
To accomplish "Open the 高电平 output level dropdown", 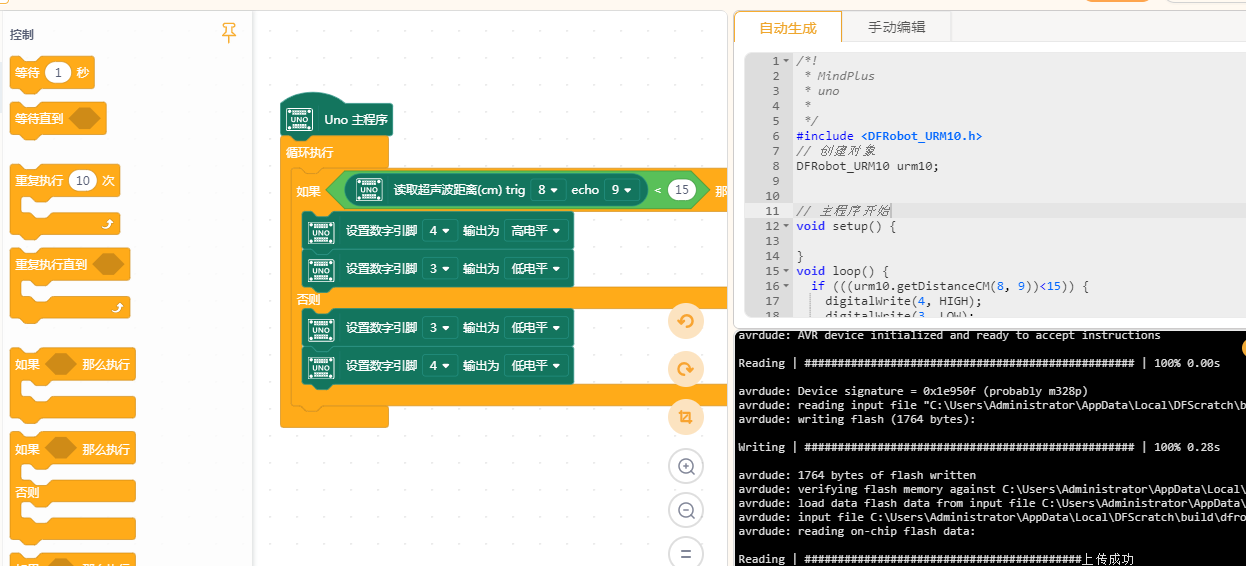I will (x=536, y=231).
